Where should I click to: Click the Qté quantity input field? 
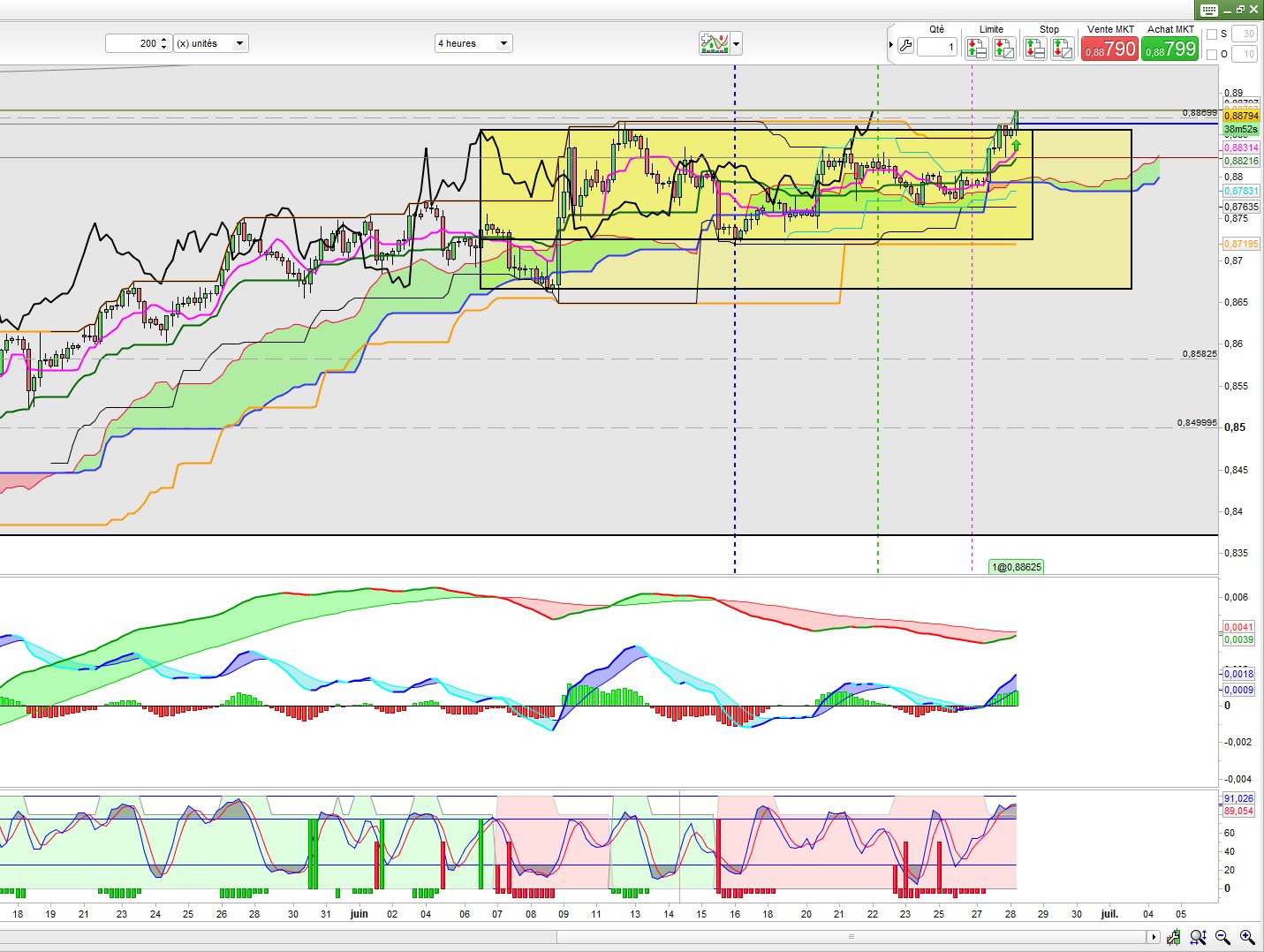[x=936, y=47]
